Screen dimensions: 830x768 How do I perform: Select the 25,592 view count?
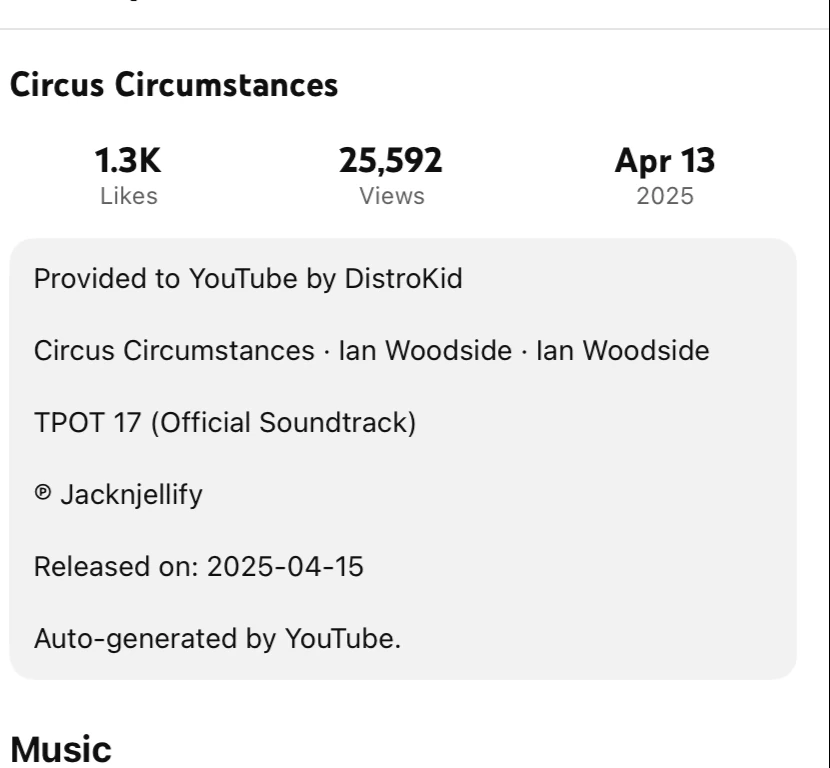(391, 161)
